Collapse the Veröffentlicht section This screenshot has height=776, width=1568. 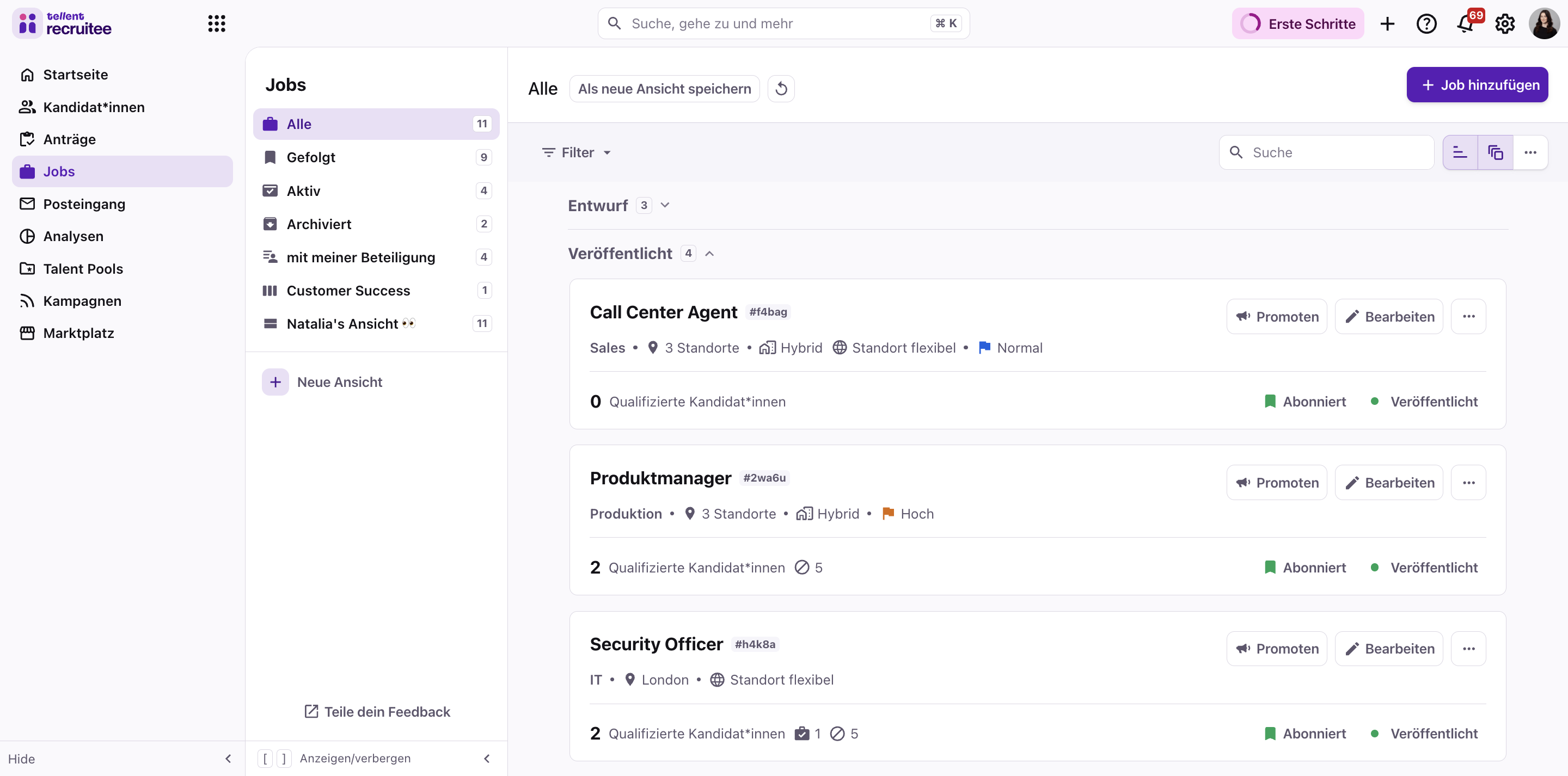click(x=709, y=253)
